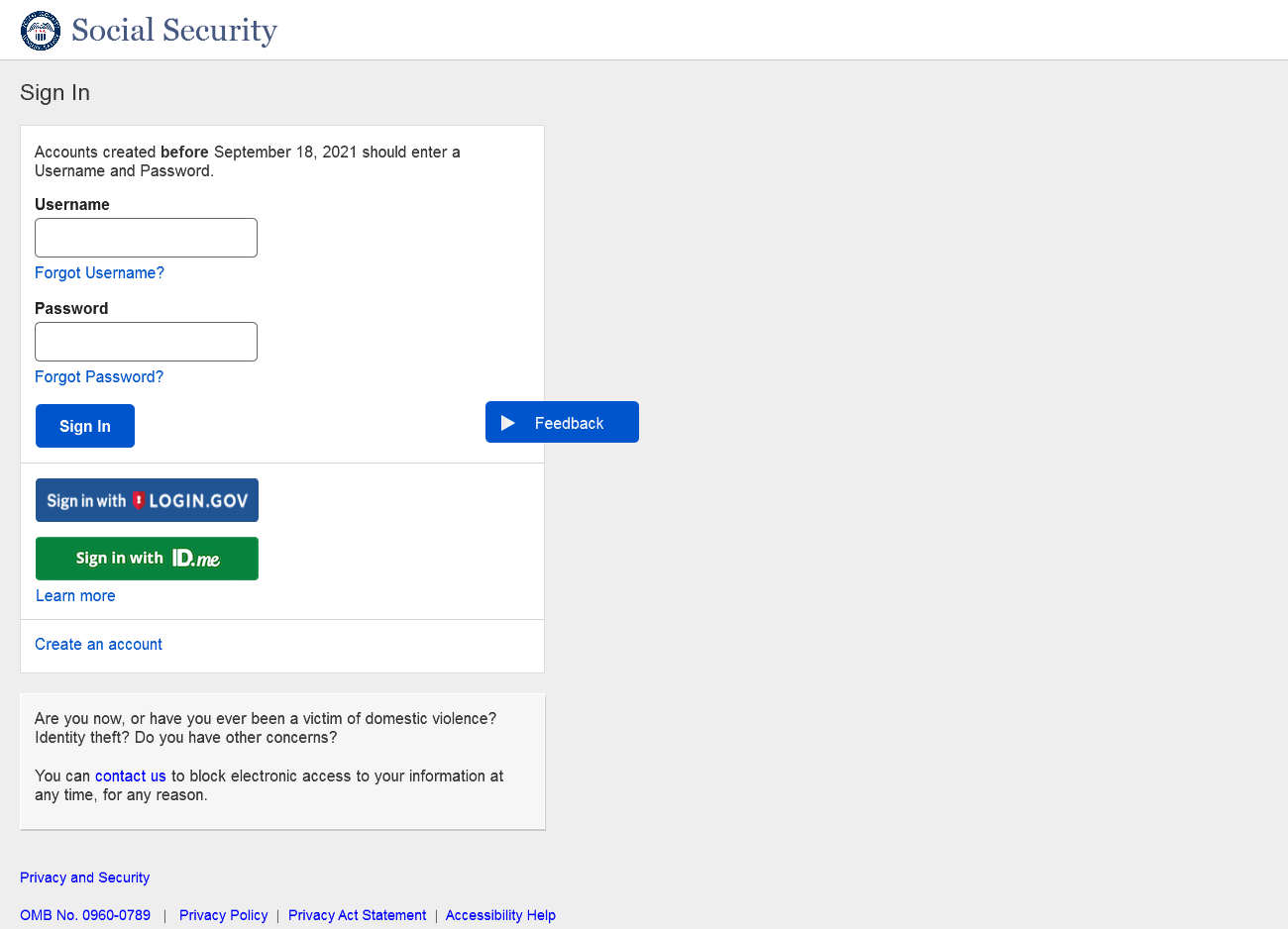The height and width of the screenshot is (929, 1288).
Task: Click the Feedback play arrow icon
Action: (x=508, y=423)
